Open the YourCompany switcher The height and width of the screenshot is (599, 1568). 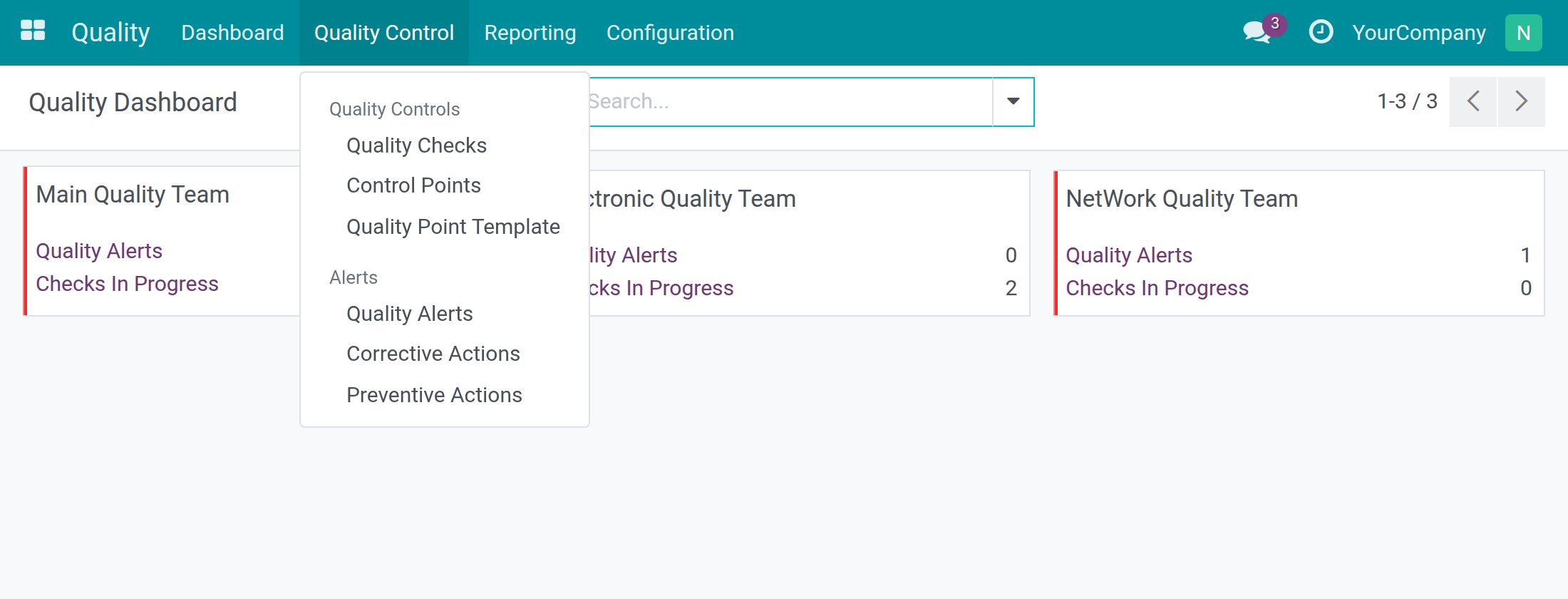1419,33
